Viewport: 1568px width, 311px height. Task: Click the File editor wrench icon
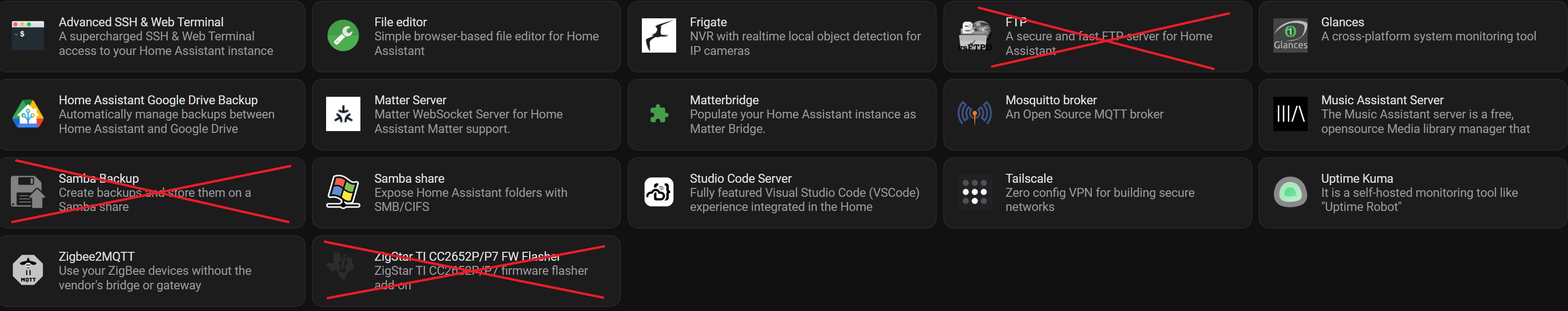(343, 35)
